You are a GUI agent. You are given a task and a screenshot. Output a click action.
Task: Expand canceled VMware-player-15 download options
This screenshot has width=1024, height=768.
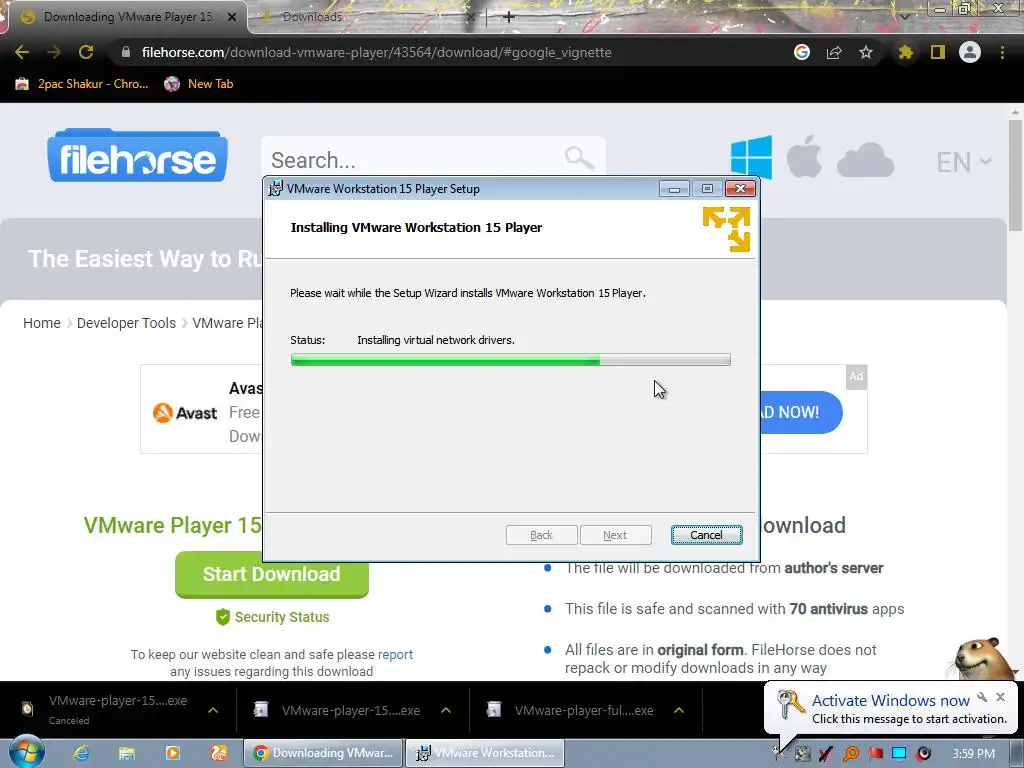coord(213,710)
